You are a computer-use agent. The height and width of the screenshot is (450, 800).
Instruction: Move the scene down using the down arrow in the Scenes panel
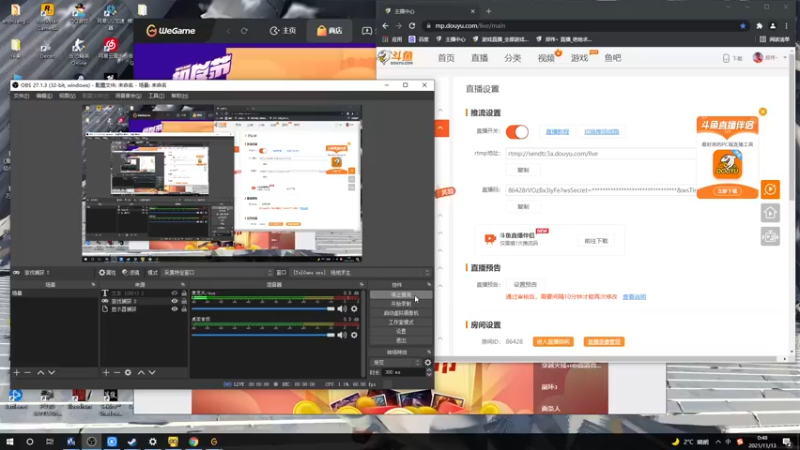click(52, 373)
